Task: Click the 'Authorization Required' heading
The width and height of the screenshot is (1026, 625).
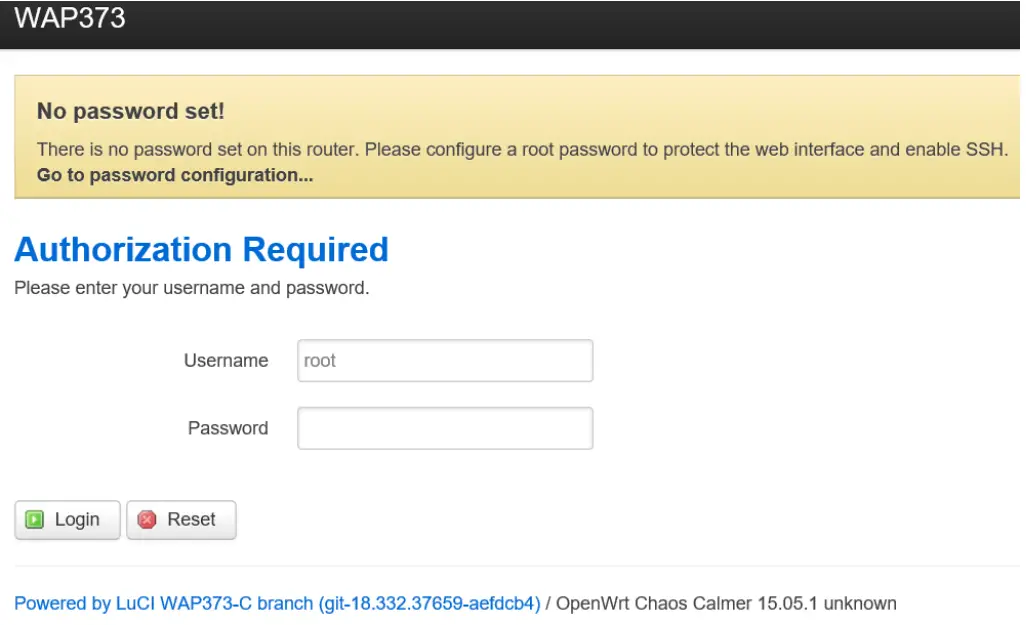Action: (x=201, y=249)
